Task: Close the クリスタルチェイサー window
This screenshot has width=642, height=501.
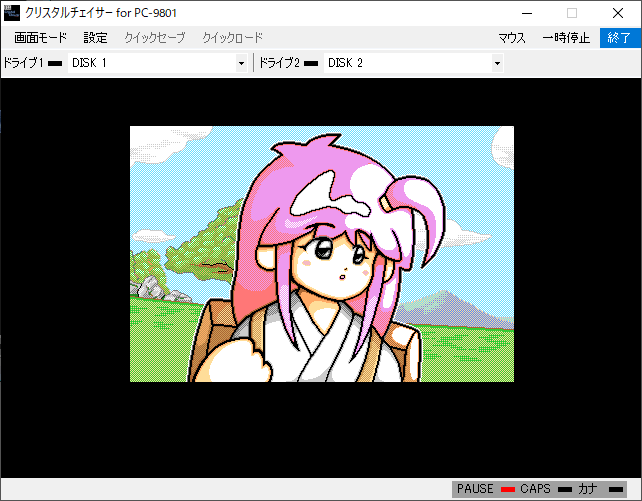Action: click(617, 13)
